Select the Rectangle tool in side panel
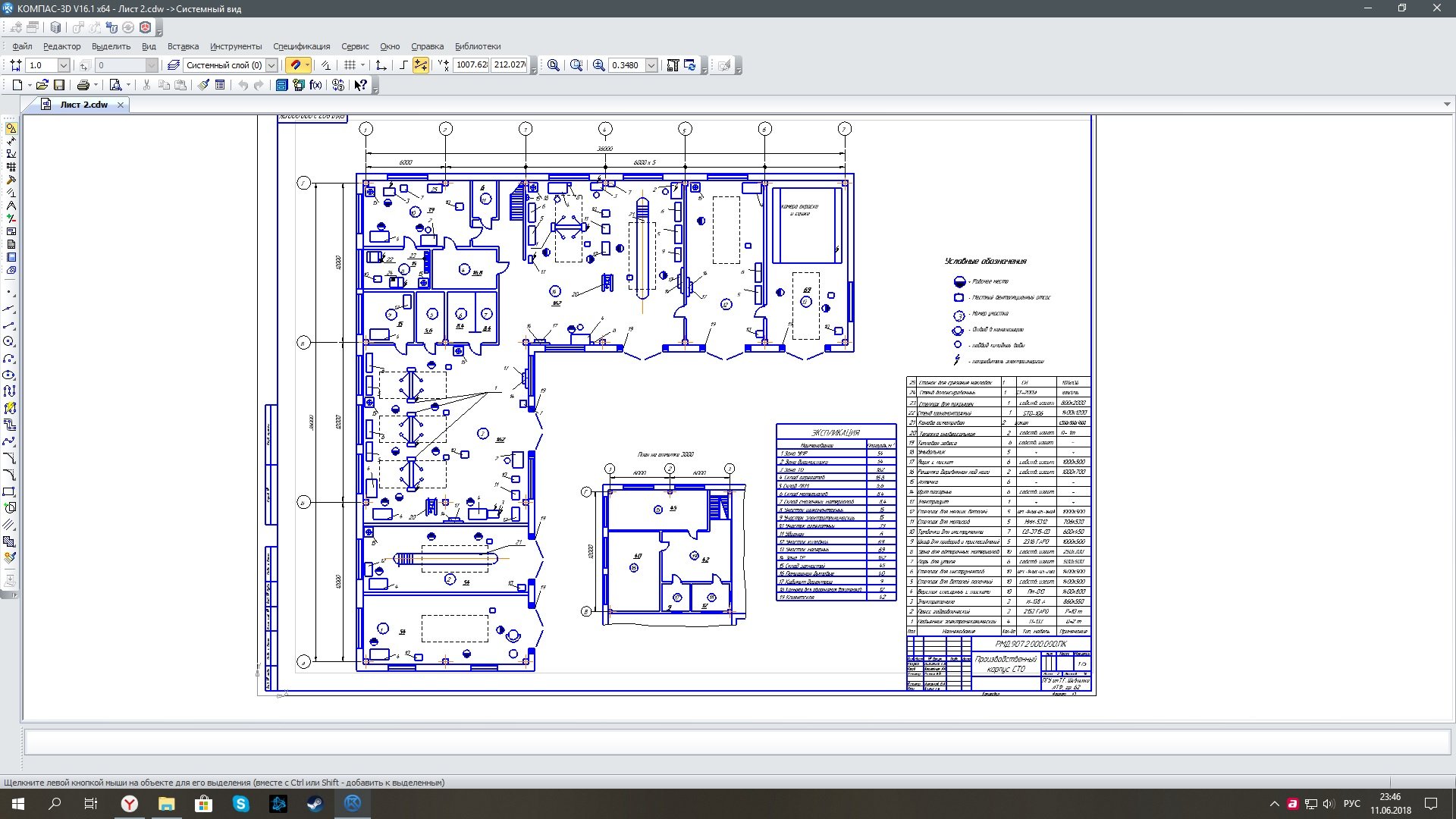This screenshot has width=1456, height=819. tap(10, 491)
